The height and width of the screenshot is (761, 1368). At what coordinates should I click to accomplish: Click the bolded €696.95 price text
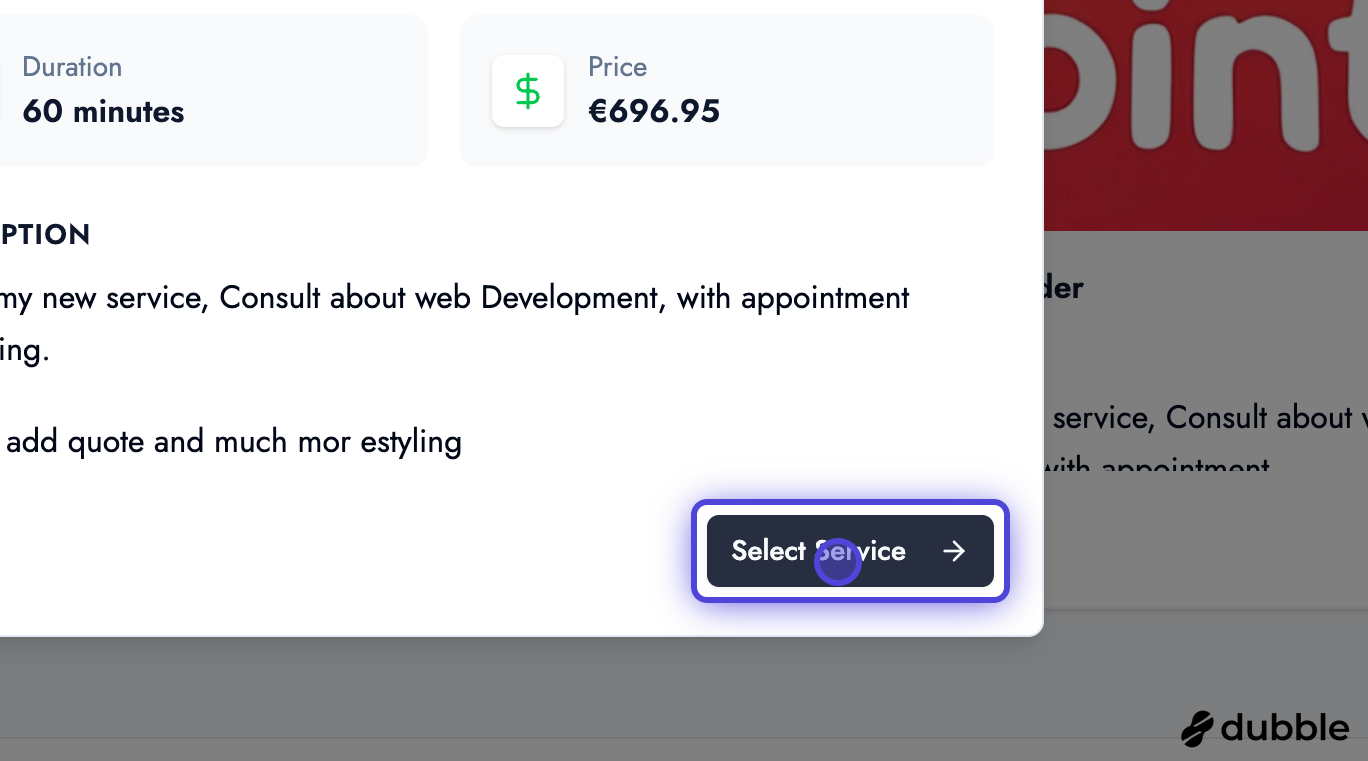655,111
